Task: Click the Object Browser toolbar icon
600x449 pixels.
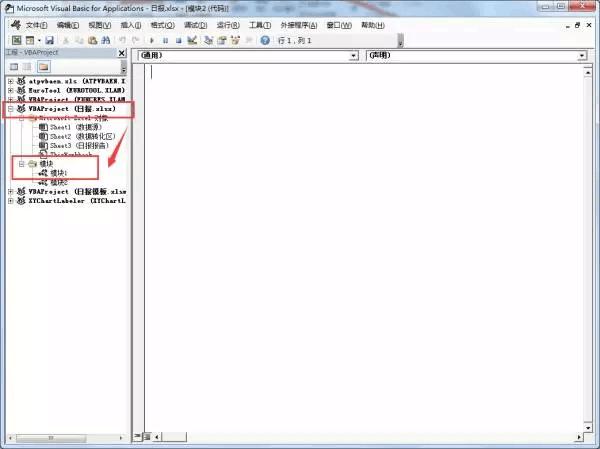Action: [x=235, y=40]
